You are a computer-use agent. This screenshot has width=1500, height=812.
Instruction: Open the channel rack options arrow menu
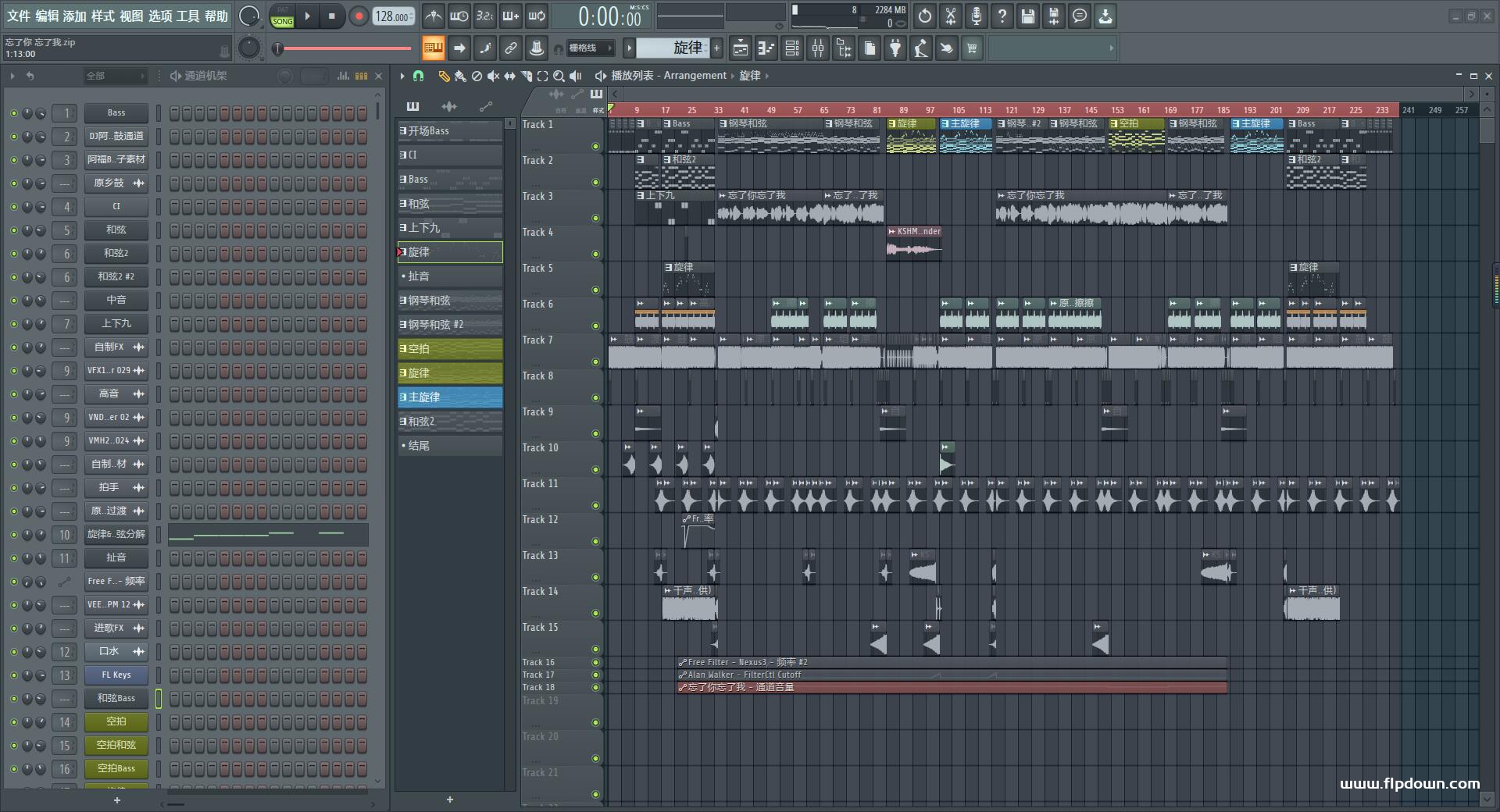[12, 76]
